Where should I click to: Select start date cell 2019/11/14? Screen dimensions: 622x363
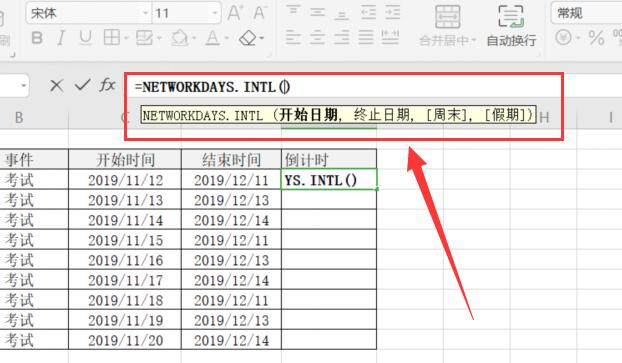coord(125,220)
